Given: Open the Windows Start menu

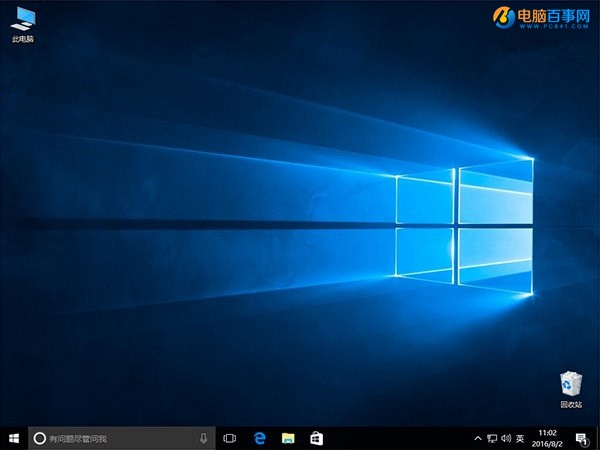Looking at the screenshot, I should [14, 438].
